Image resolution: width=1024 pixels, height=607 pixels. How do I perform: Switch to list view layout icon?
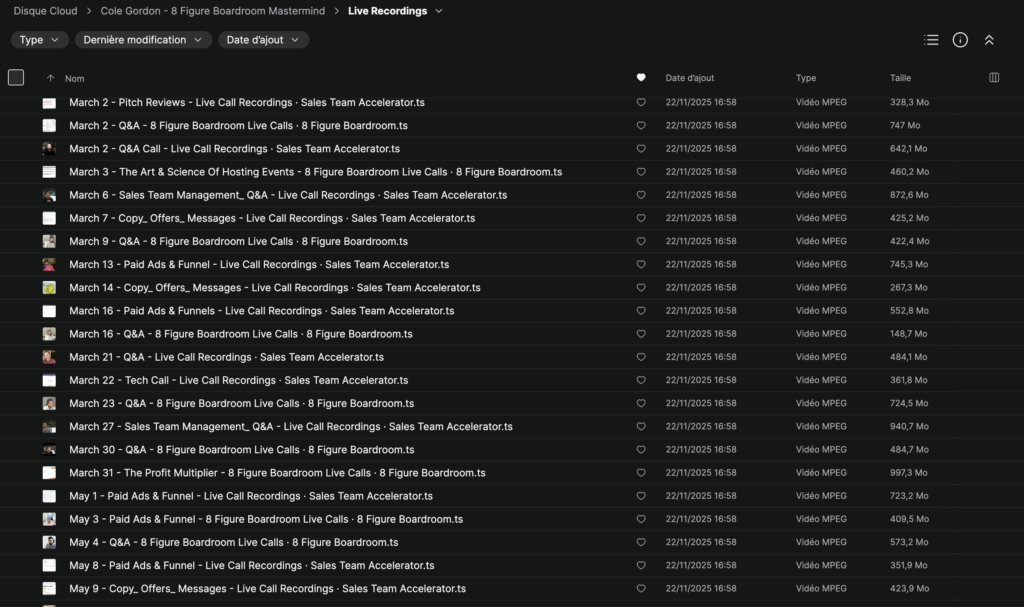tap(931, 40)
